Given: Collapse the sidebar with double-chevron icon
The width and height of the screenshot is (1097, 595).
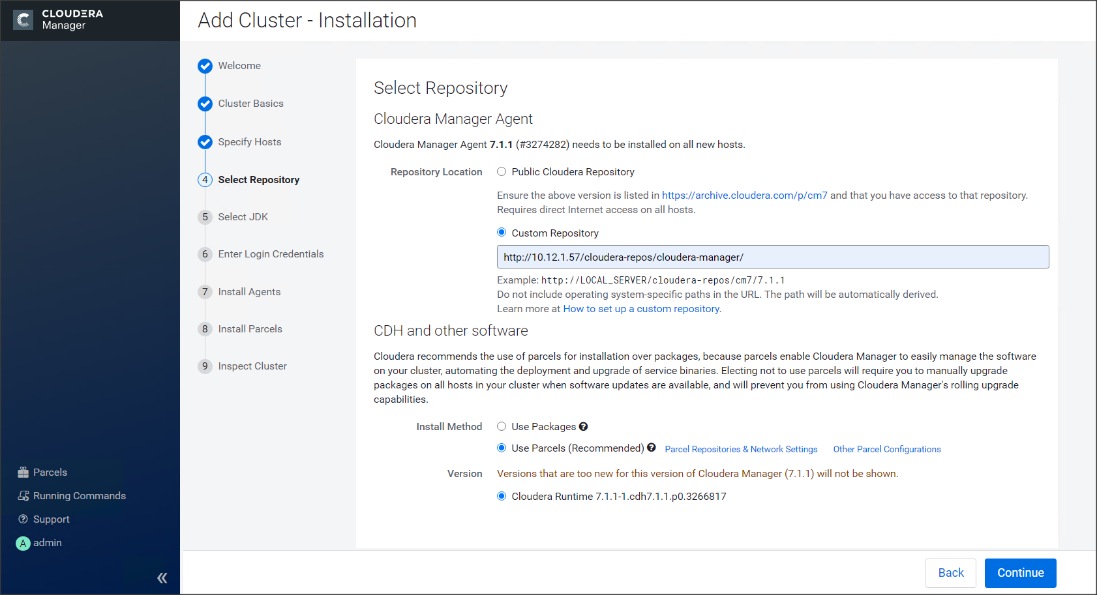Looking at the screenshot, I should (x=162, y=578).
